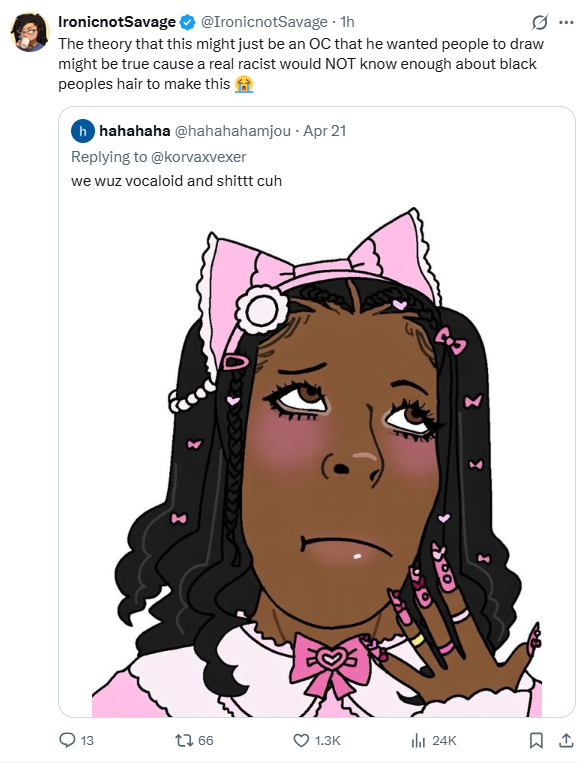Click the hahahaha display name
This screenshot has width=579, height=763.
pyautogui.click(x=135, y=131)
